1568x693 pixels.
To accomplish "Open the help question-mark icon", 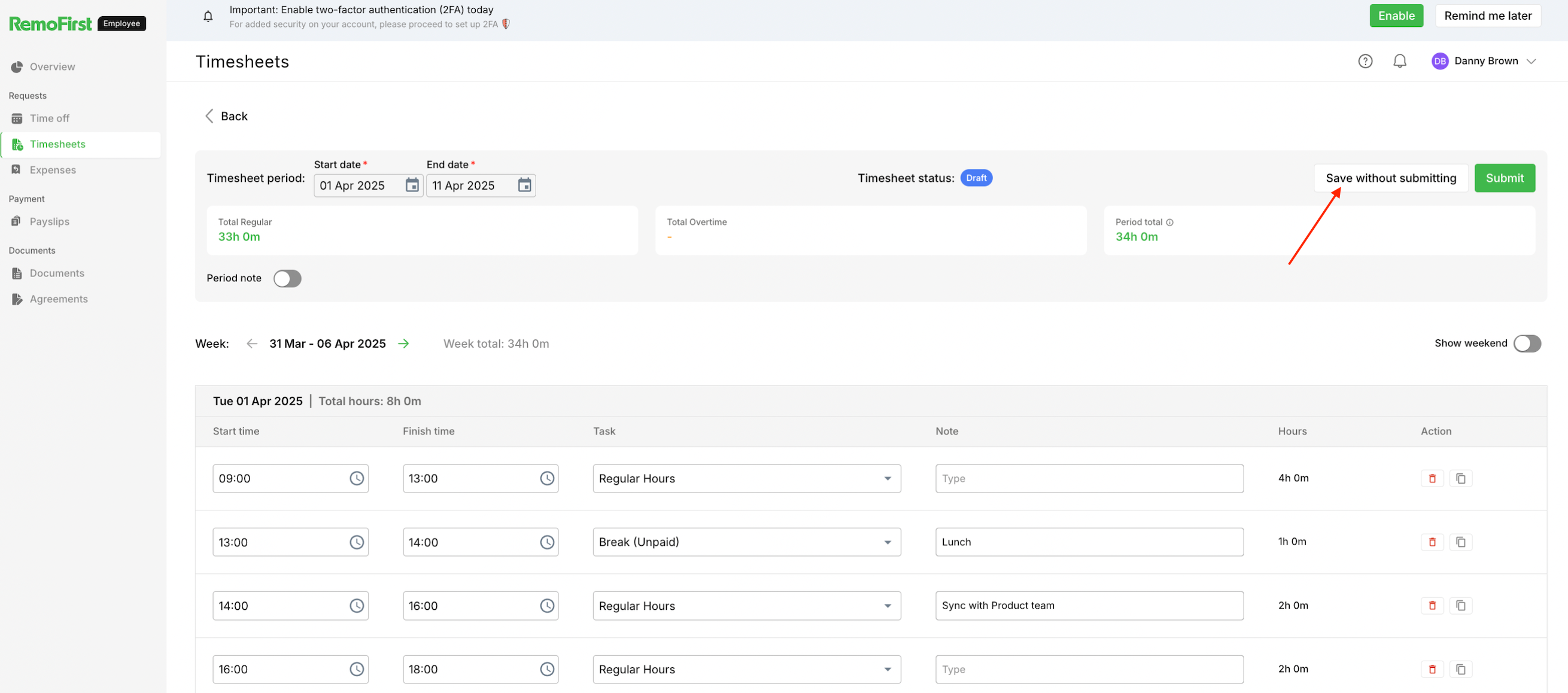I will tap(1365, 61).
